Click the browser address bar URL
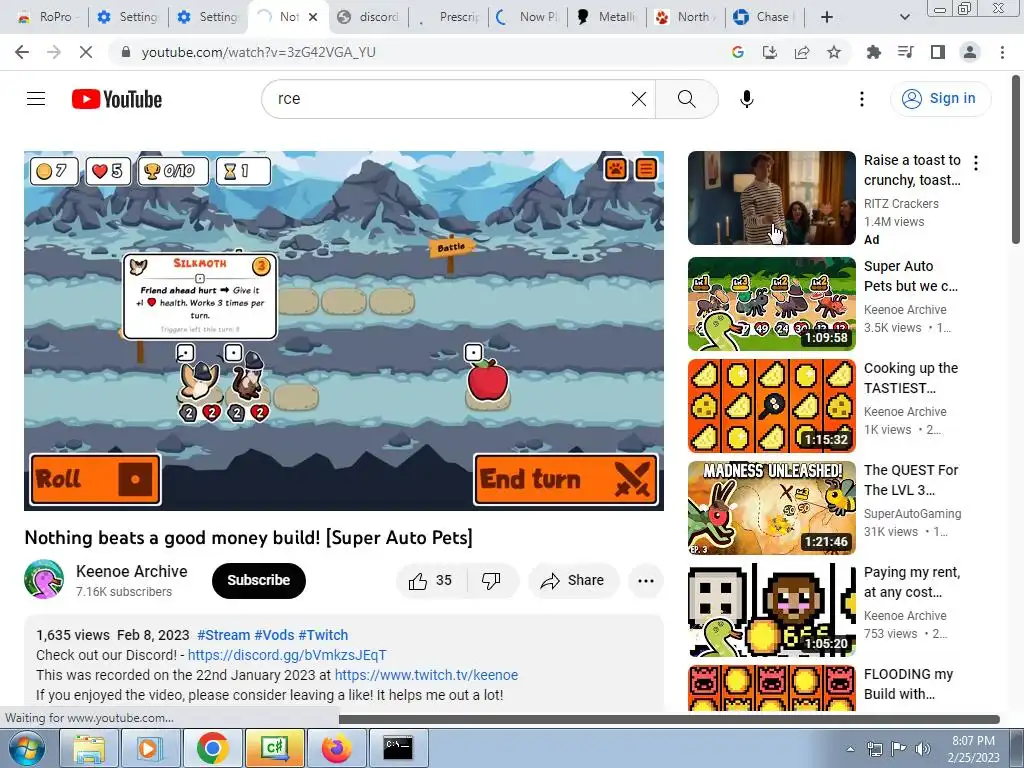Screen dimensions: 1024x768 (259, 52)
